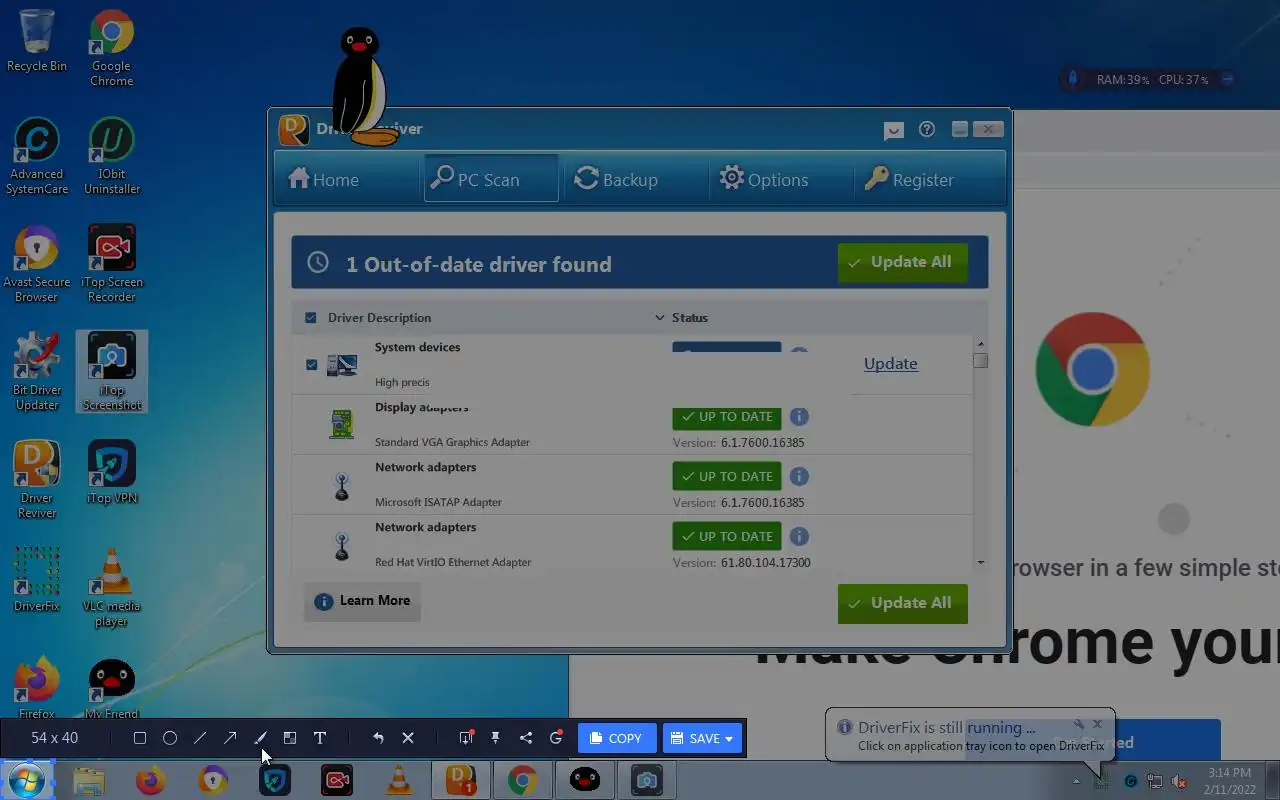Select Avast Secure Browser desktop icon
The image size is (1280, 800).
tap(37, 263)
